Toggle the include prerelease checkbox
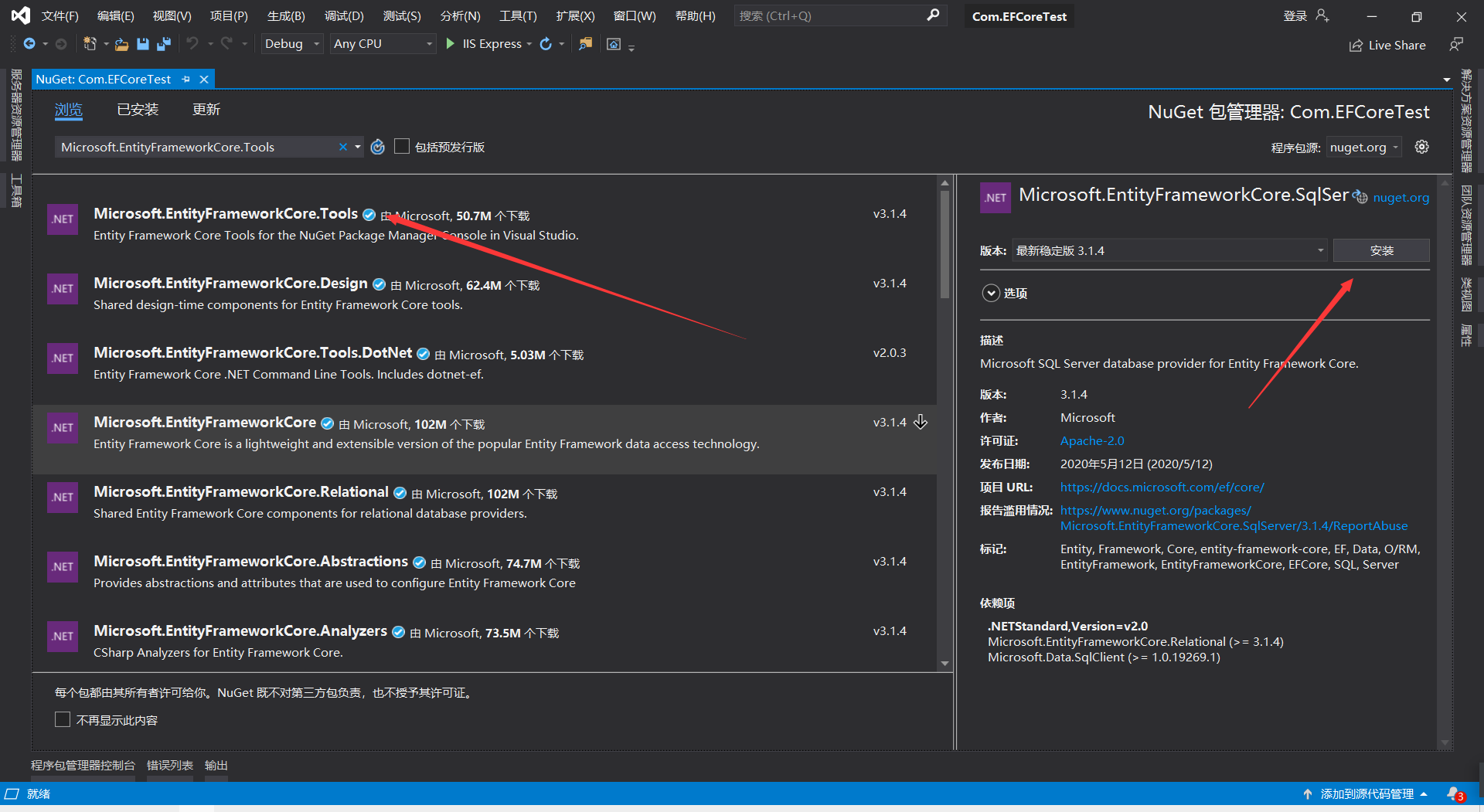The width and height of the screenshot is (1484, 812). [x=402, y=146]
